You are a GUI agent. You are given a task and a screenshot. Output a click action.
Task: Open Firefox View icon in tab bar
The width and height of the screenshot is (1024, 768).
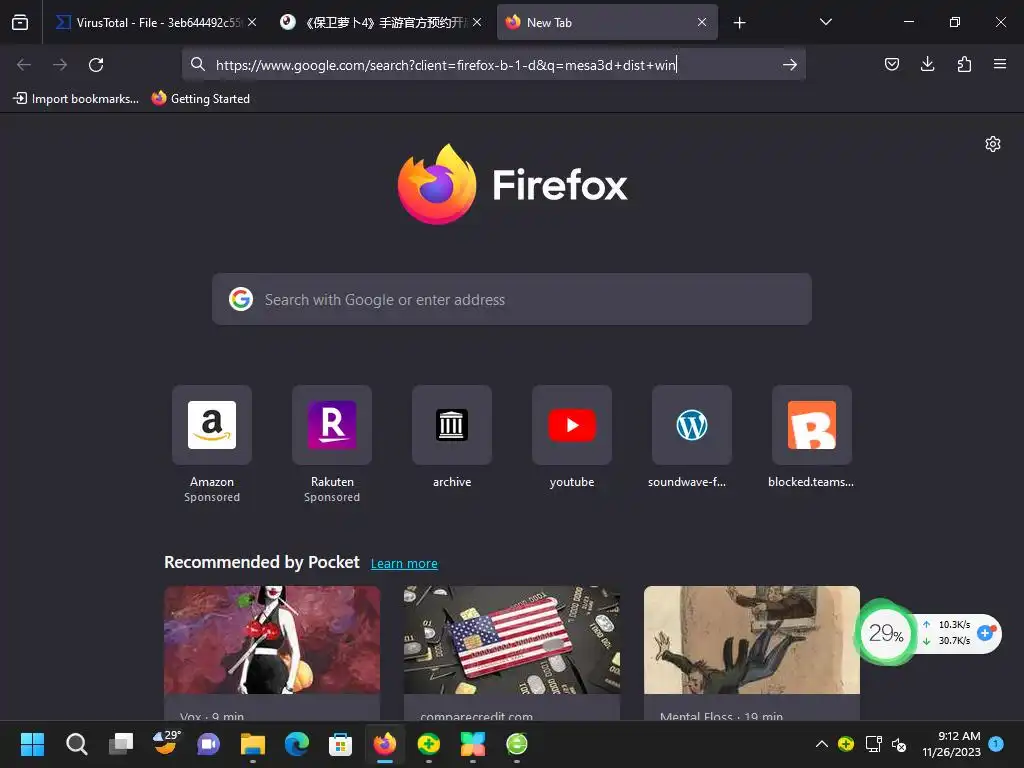[x=20, y=22]
